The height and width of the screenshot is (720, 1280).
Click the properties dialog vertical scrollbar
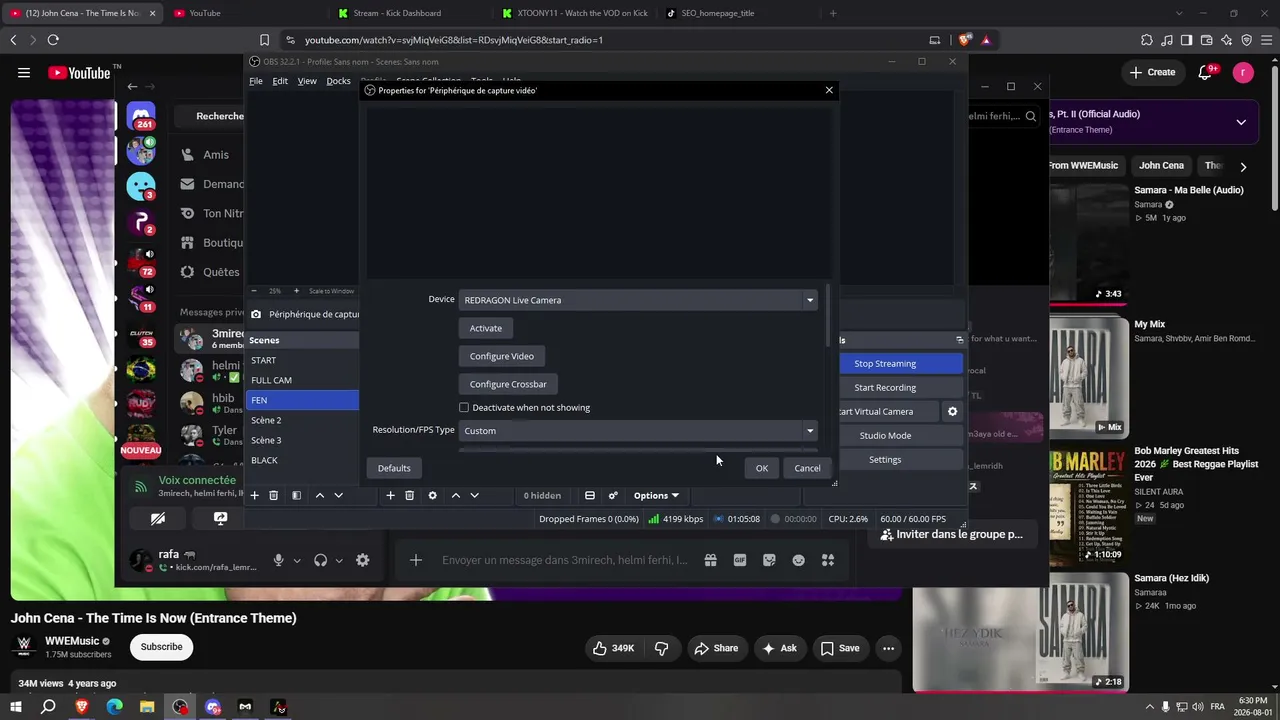click(x=828, y=316)
